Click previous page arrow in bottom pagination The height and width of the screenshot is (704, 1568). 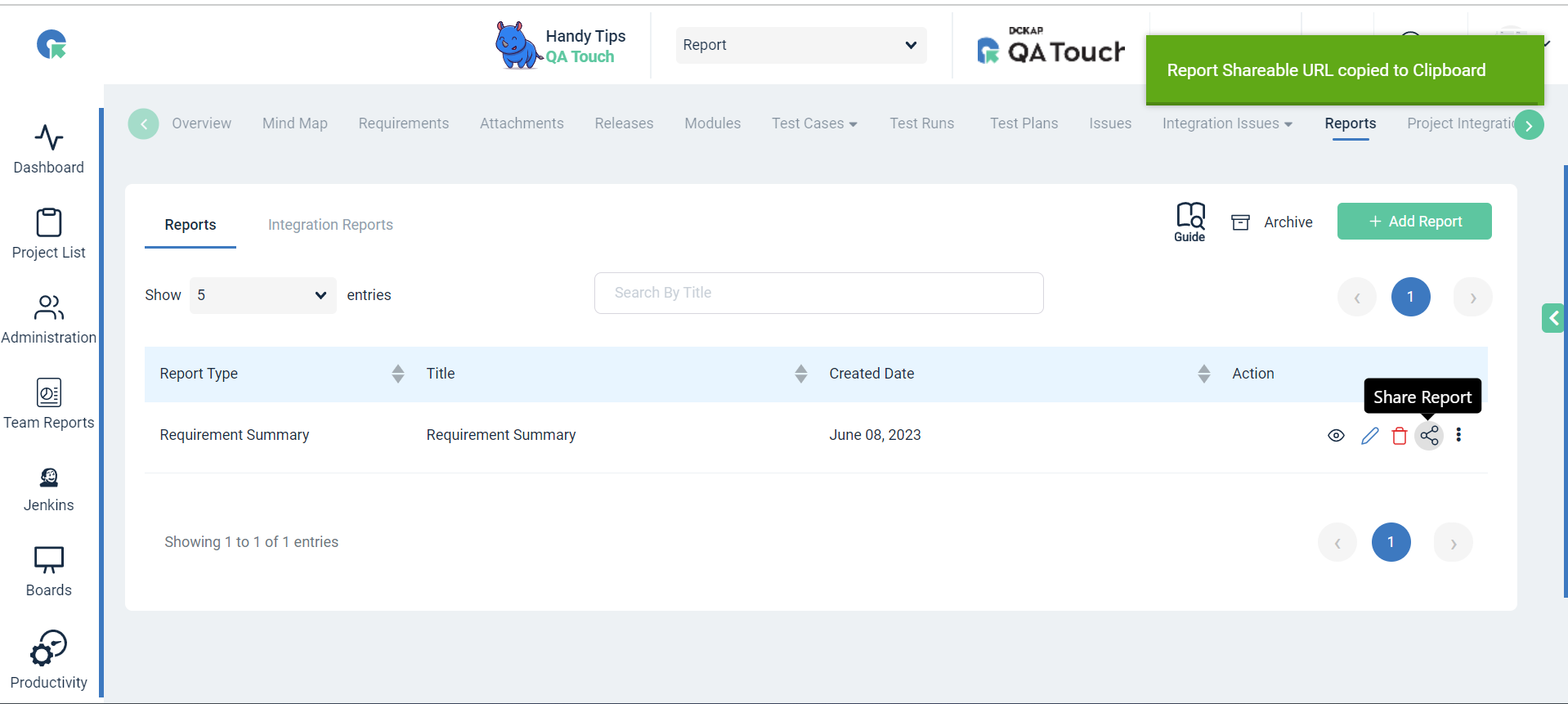(1337, 542)
